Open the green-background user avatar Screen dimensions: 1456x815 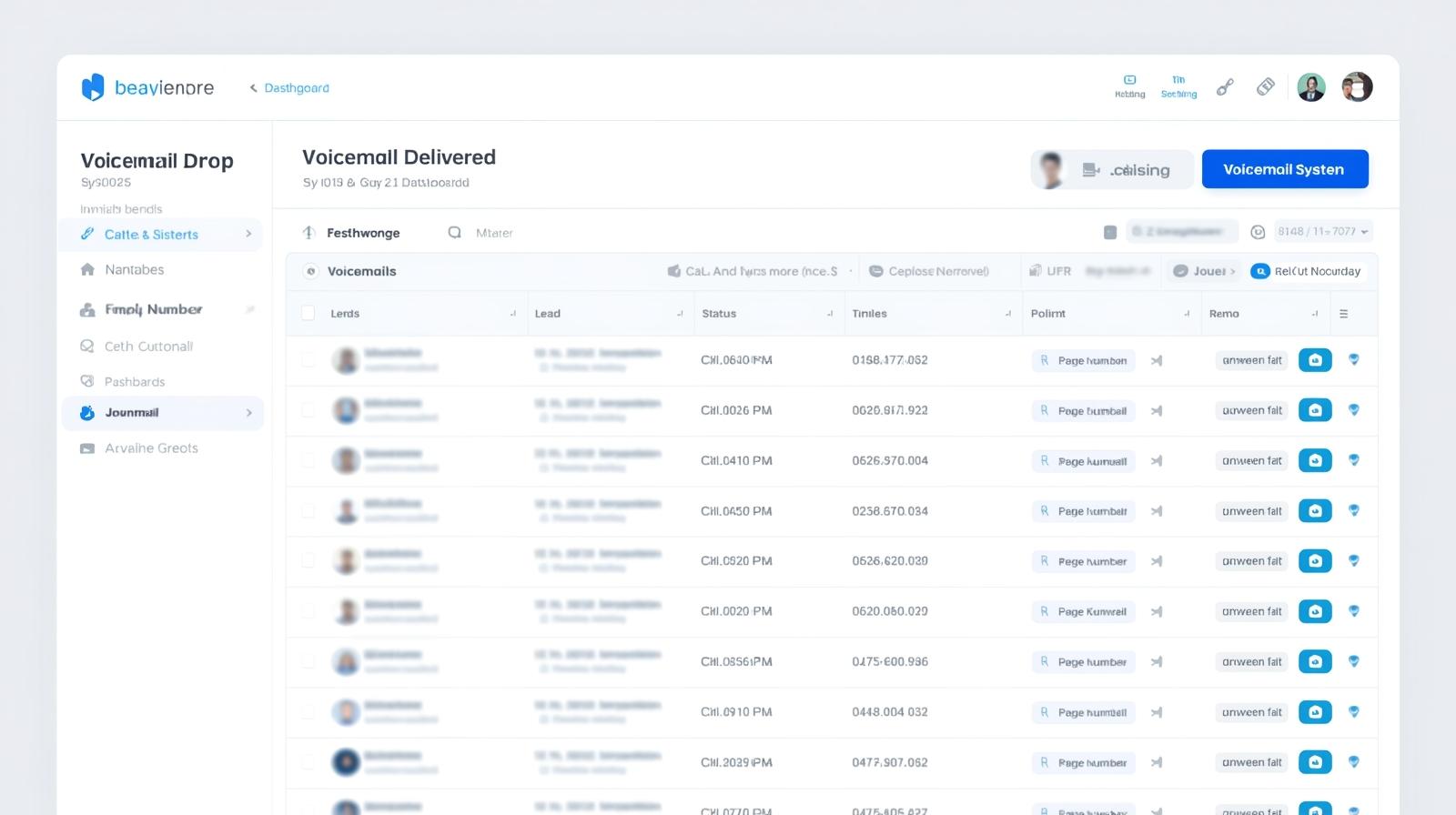pos(1311,87)
